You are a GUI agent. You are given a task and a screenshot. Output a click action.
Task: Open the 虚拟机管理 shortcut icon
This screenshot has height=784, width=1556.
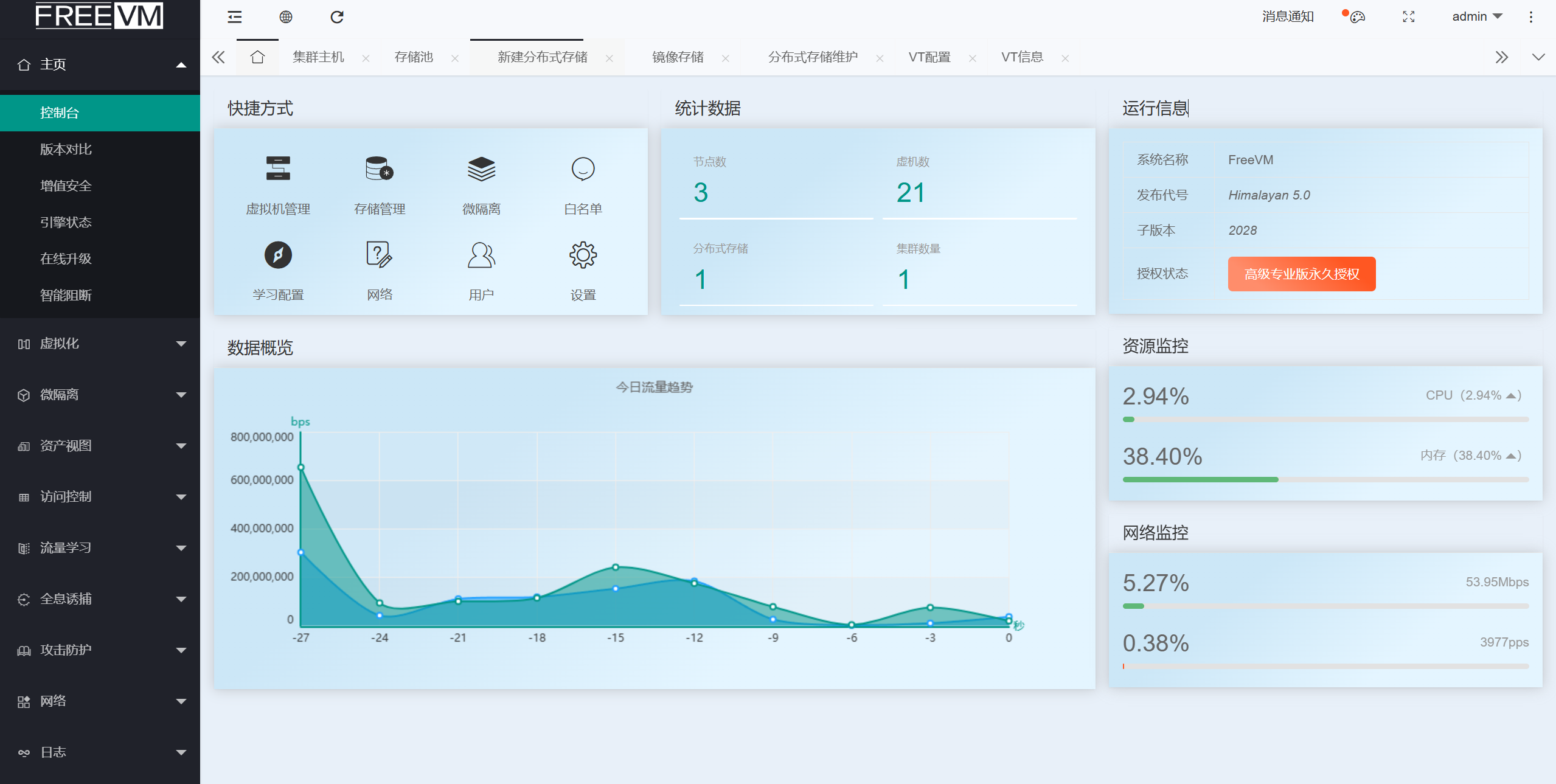coord(278,169)
